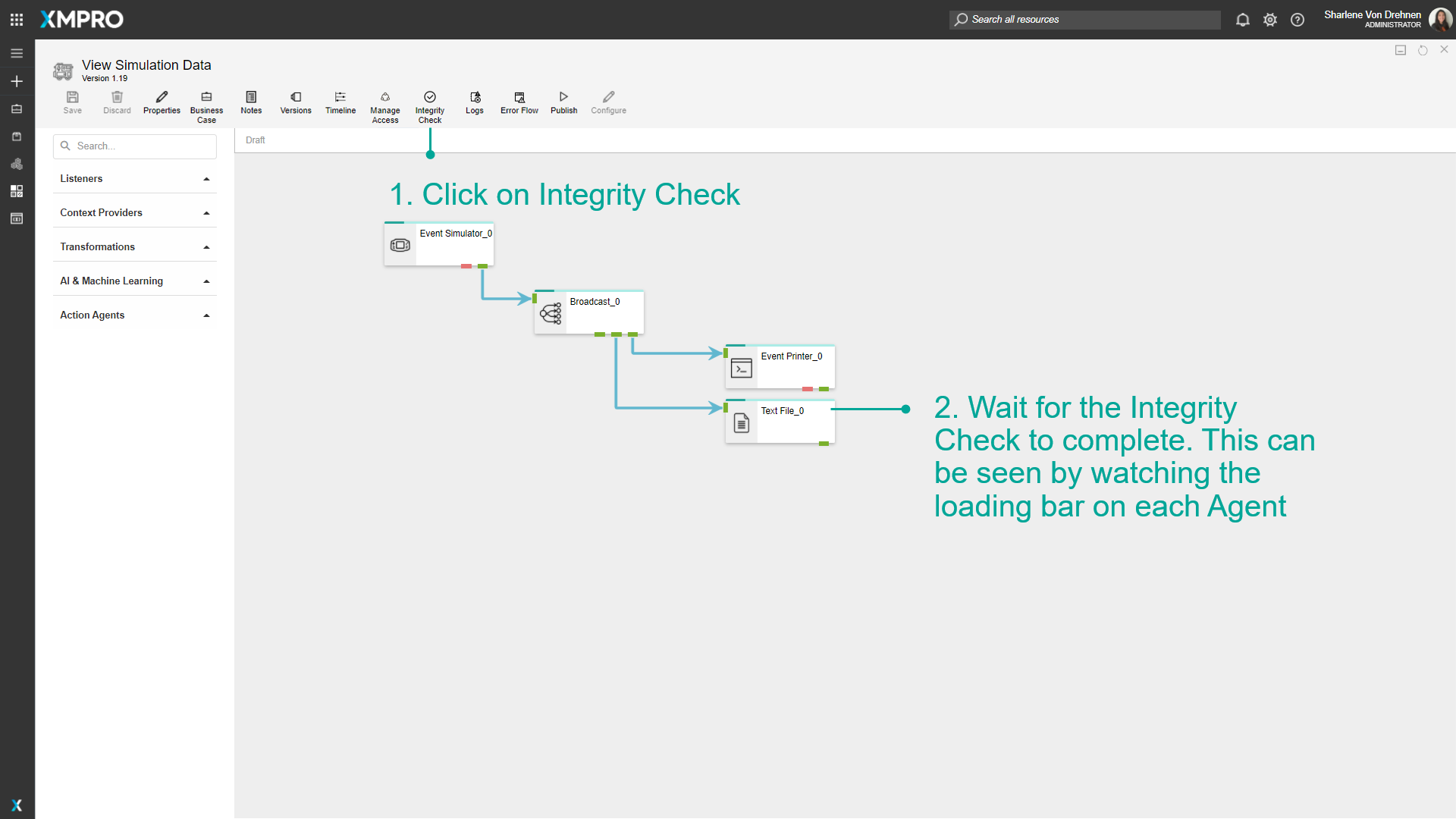Open the settings gear
The width and height of the screenshot is (1456, 819).
click(1270, 20)
